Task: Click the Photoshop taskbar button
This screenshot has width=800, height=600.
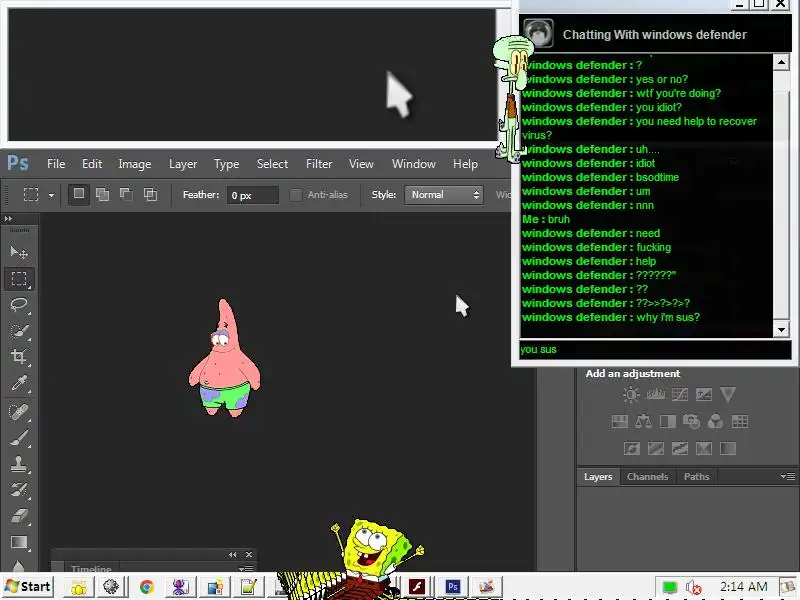Action: [x=452, y=587]
